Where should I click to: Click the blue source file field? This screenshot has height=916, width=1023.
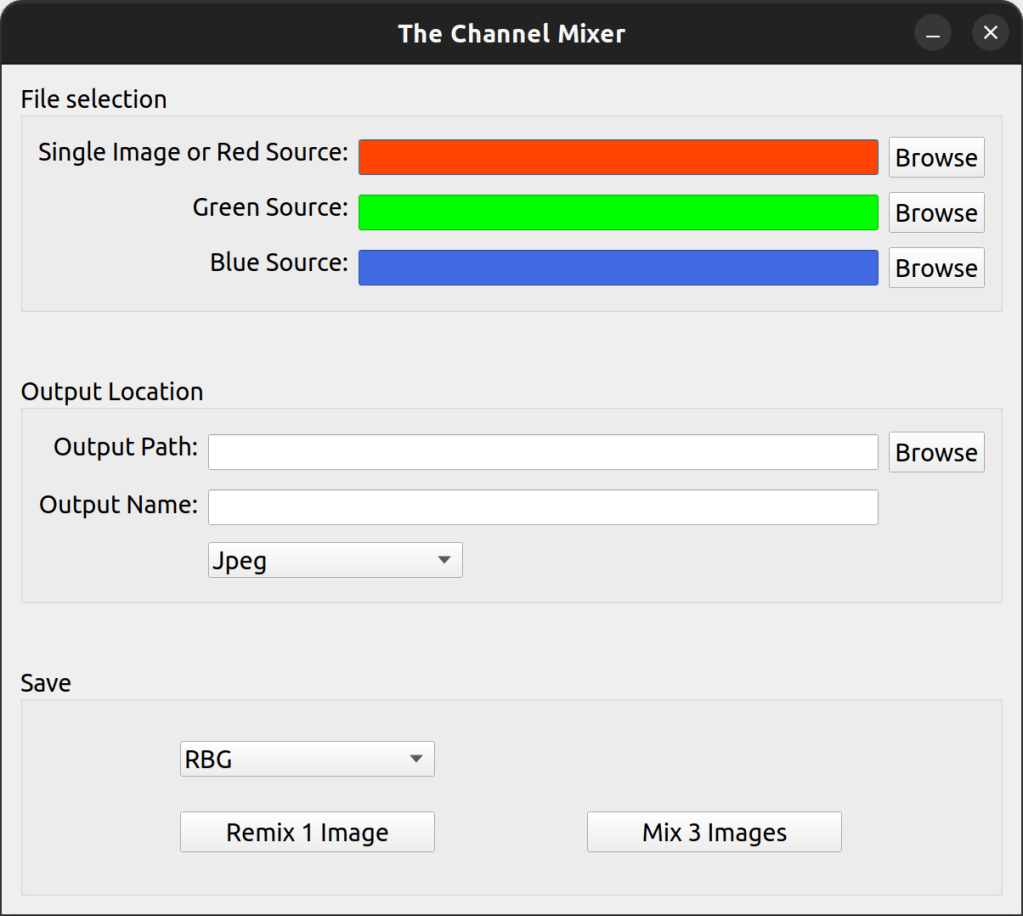click(x=617, y=267)
